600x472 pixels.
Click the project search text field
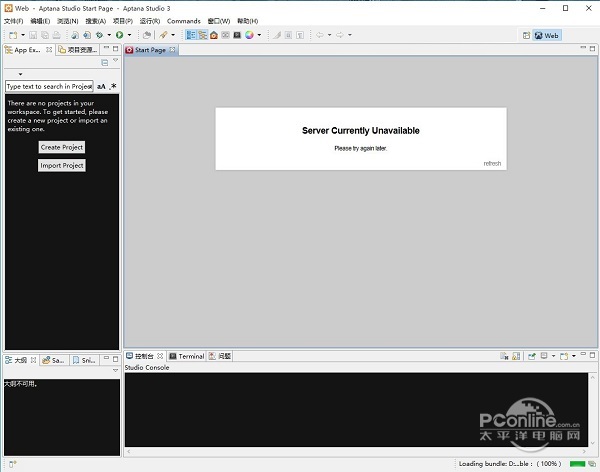[49, 87]
